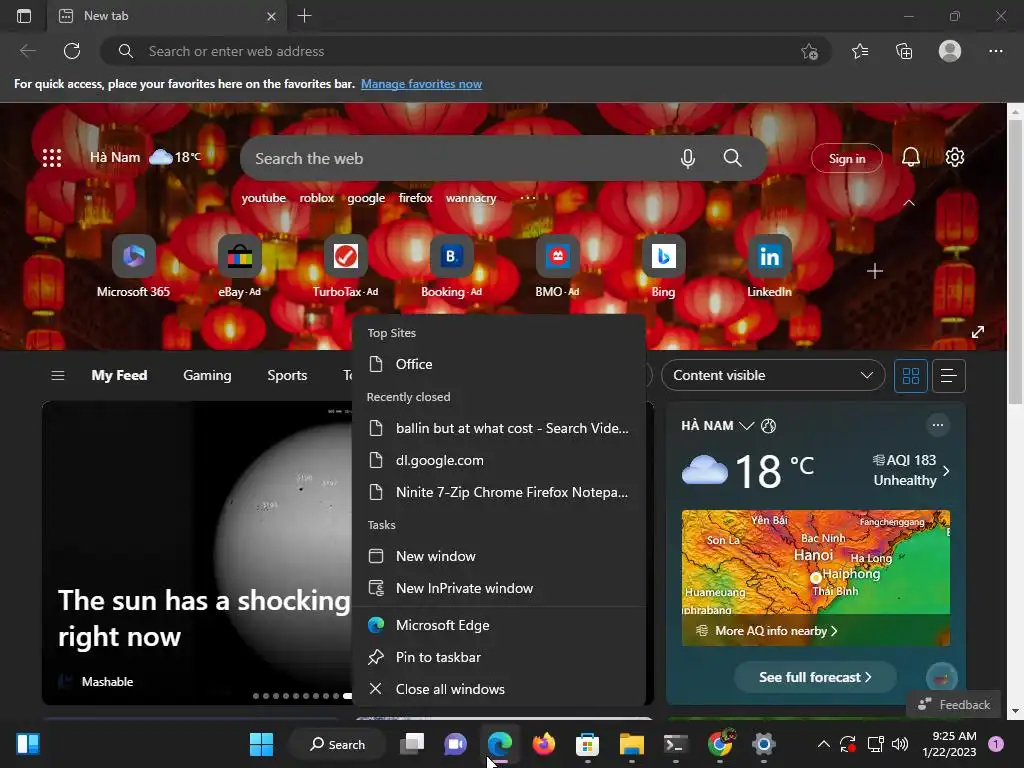Click taskbar Search box
The width and height of the screenshot is (1024, 768).
click(x=338, y=744)
